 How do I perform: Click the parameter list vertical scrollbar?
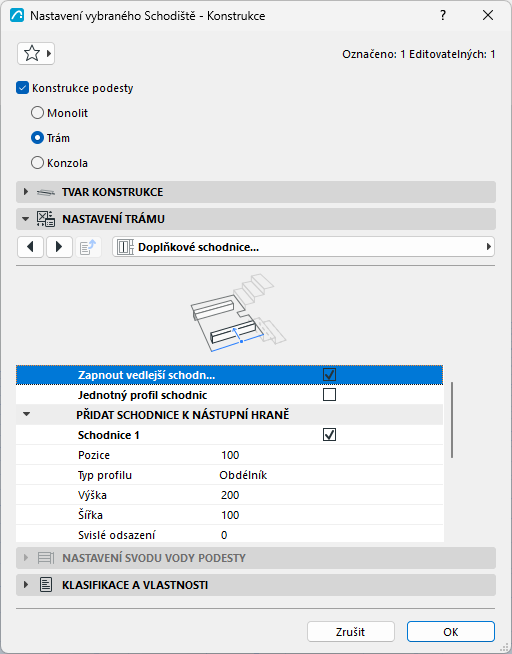coord(452,420)
